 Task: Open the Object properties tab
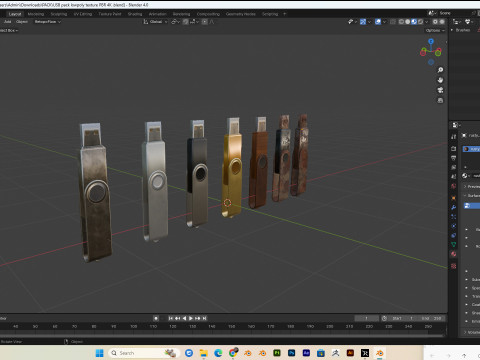pos(454,198)
